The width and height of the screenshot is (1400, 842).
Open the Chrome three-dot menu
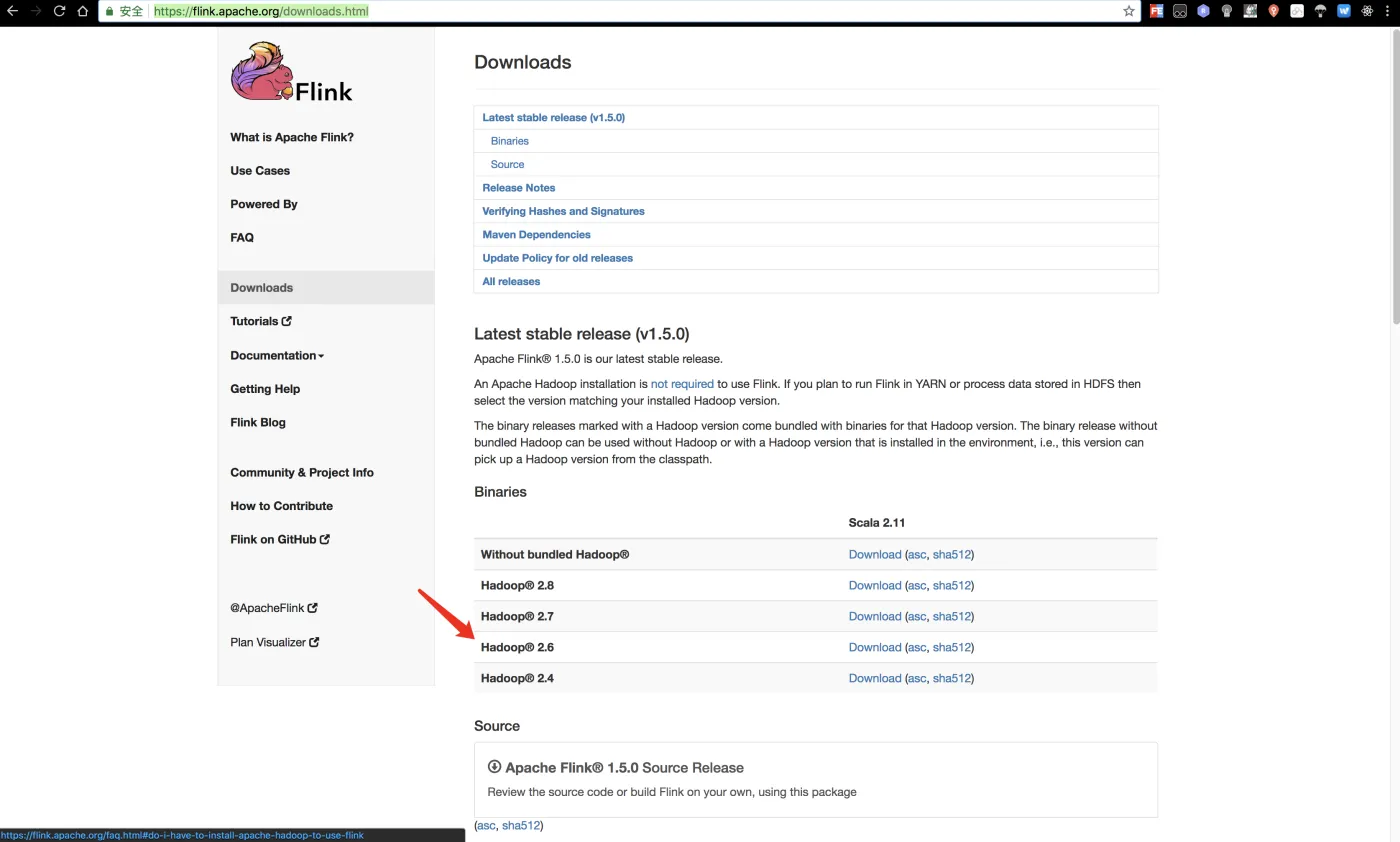1389,11
